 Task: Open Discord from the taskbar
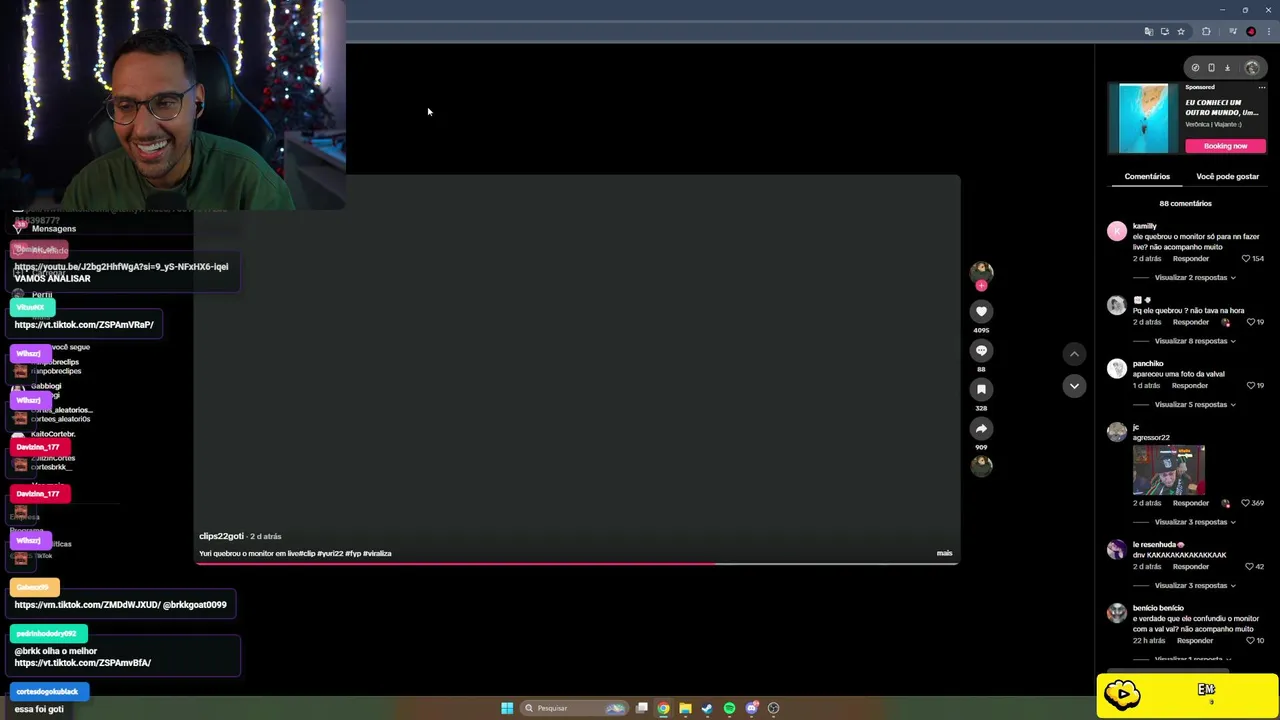(752, 708)
